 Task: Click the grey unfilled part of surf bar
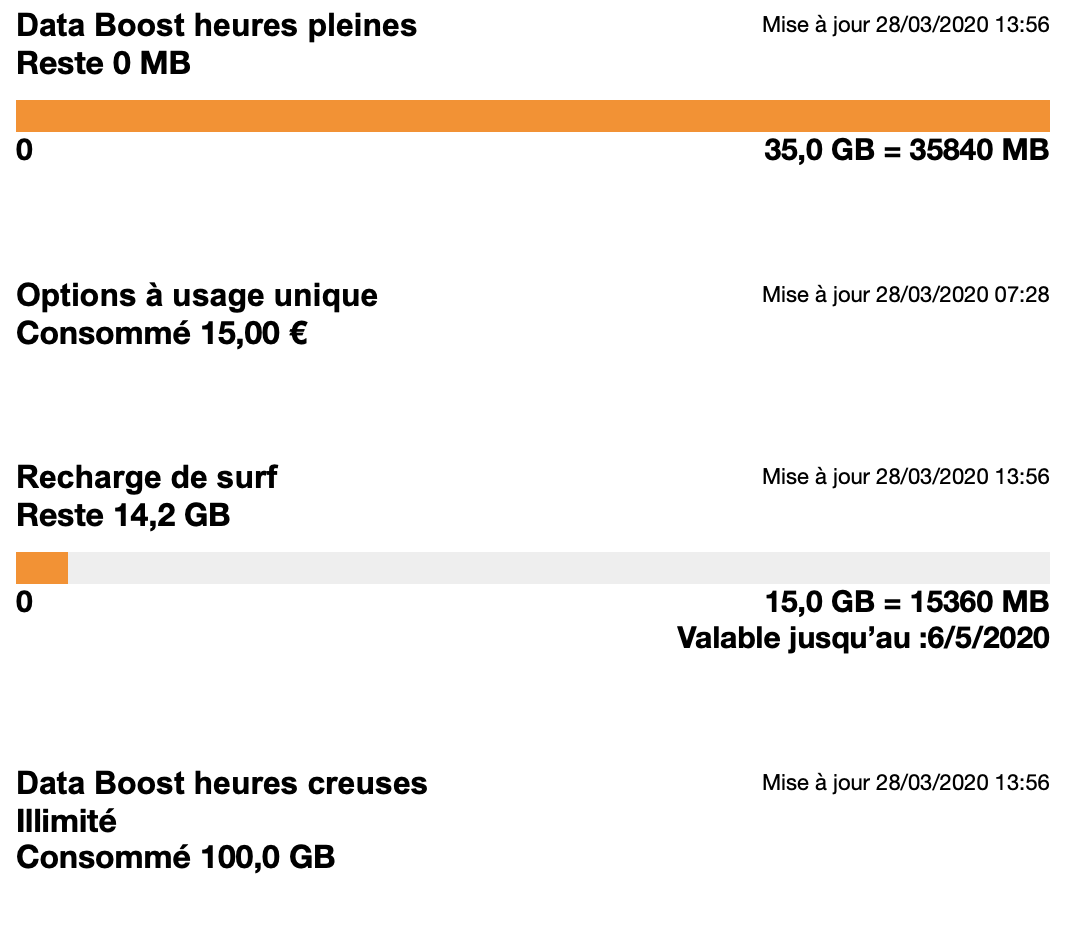(559, 568)
